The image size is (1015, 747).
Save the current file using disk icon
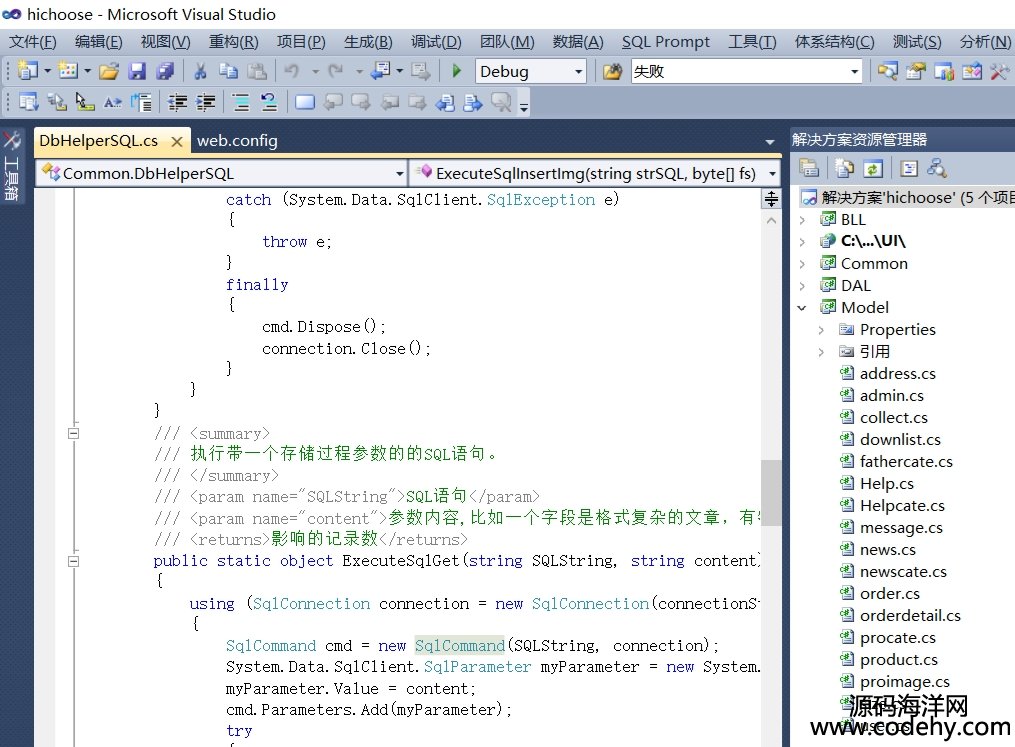[x=137, y=71]
